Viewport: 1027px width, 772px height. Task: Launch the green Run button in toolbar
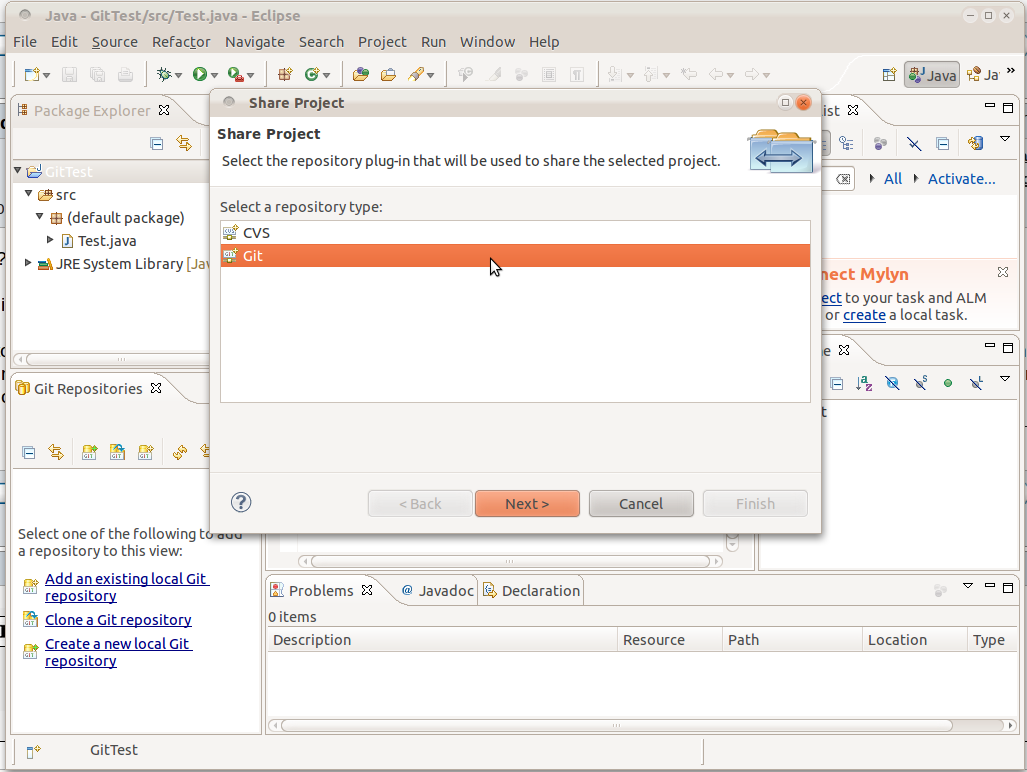point(199,75)
